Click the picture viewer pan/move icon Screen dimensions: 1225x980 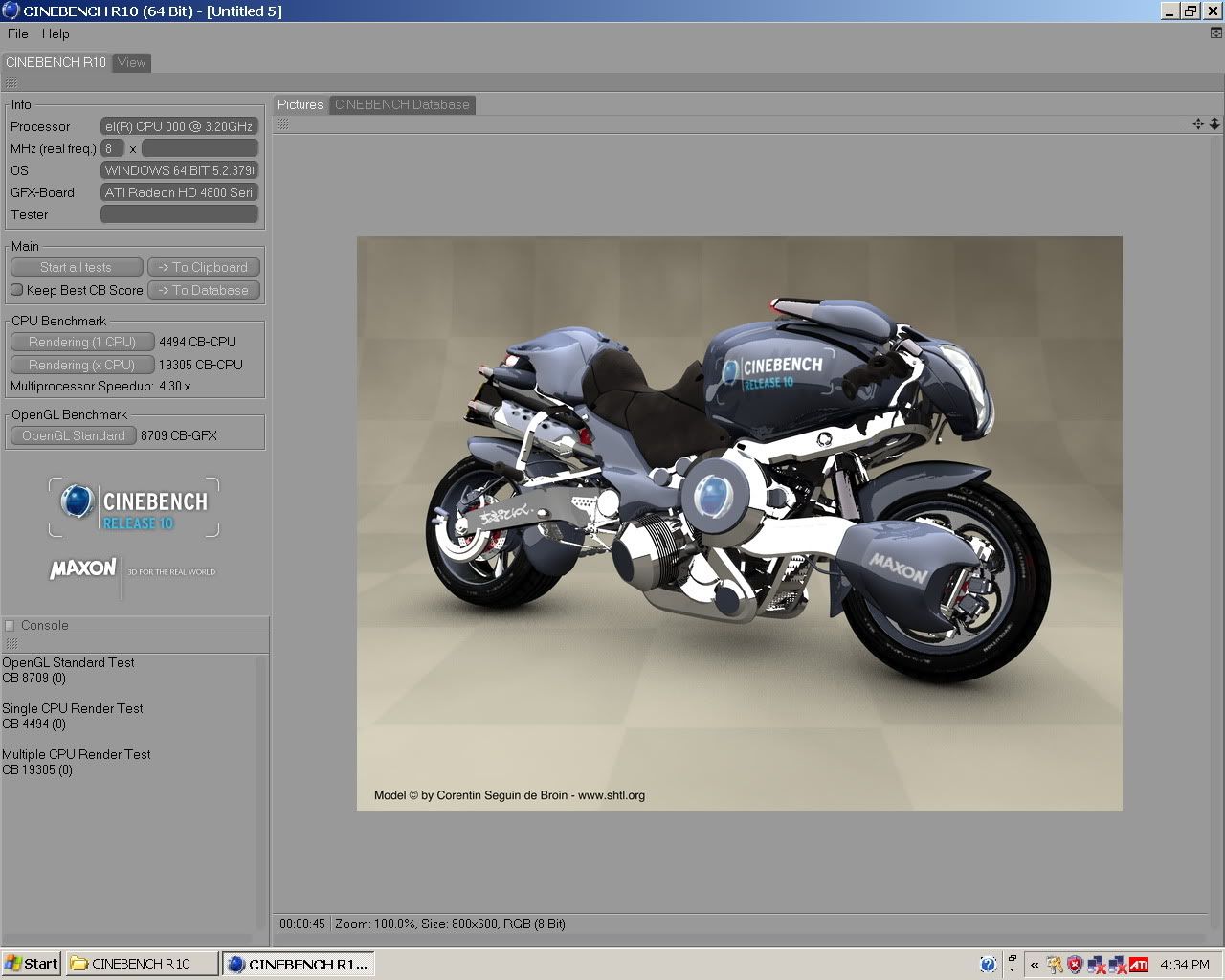coord(1197,123)
